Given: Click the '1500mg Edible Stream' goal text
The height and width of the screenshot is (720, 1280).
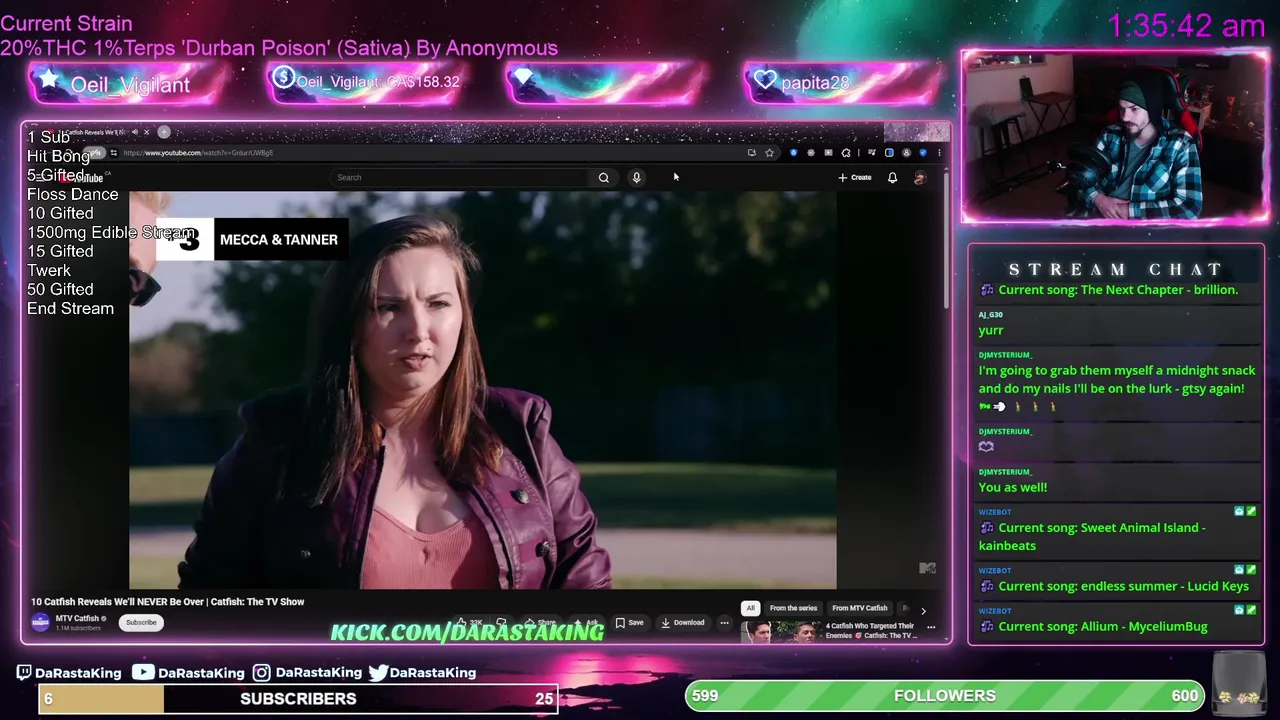Looking at the screenshot, I should click(x=110, y=232).
